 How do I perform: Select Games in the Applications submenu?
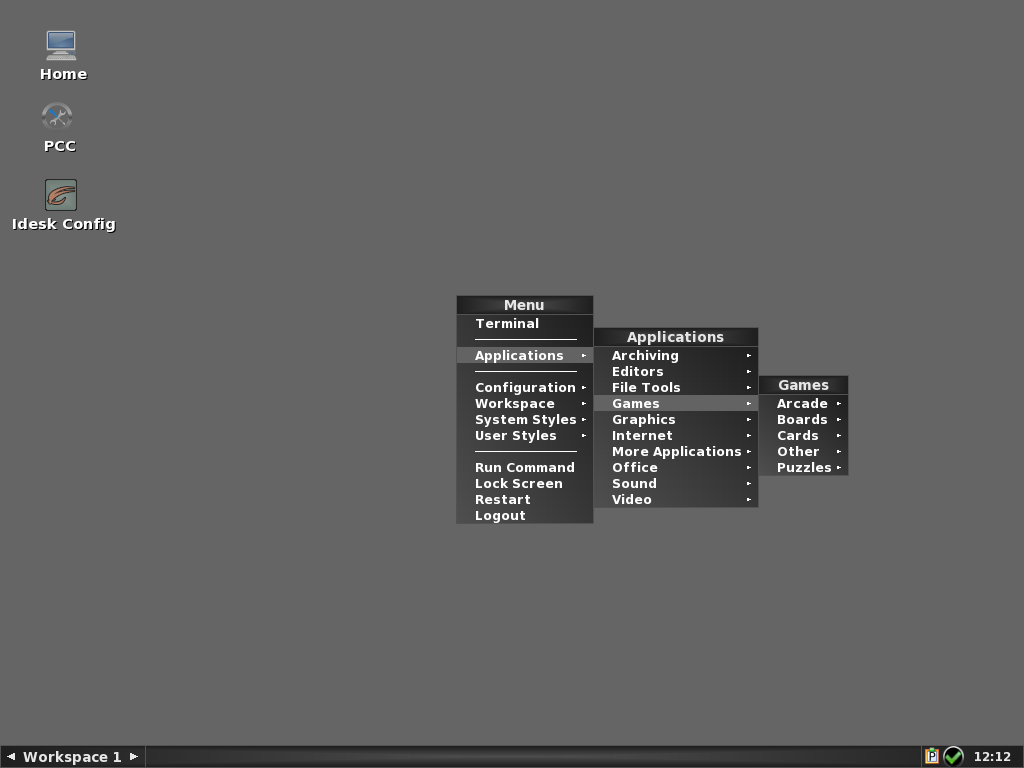[676, 404]
